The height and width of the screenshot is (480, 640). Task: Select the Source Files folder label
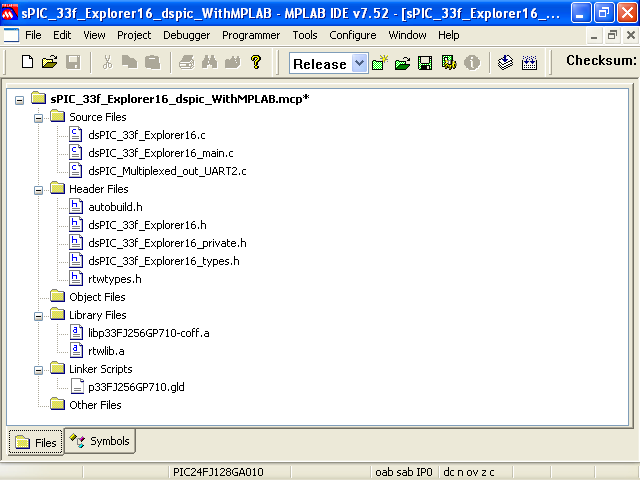[x=98, y=117]
